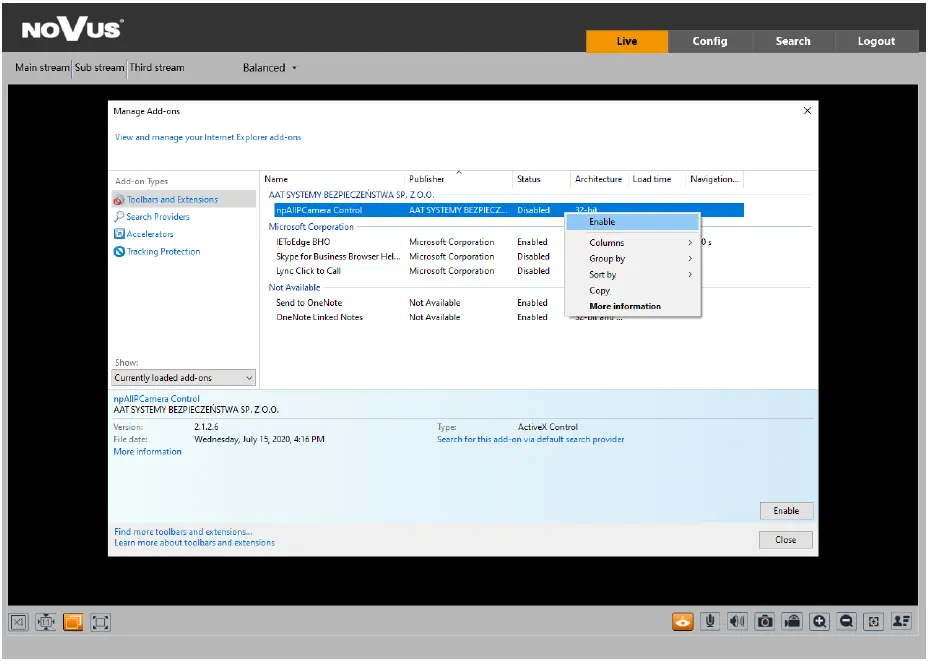Screen dimensions: 931x665
Task: Toggle the microphone talk button
Action: pyautogui.click(x=710, y=622)
